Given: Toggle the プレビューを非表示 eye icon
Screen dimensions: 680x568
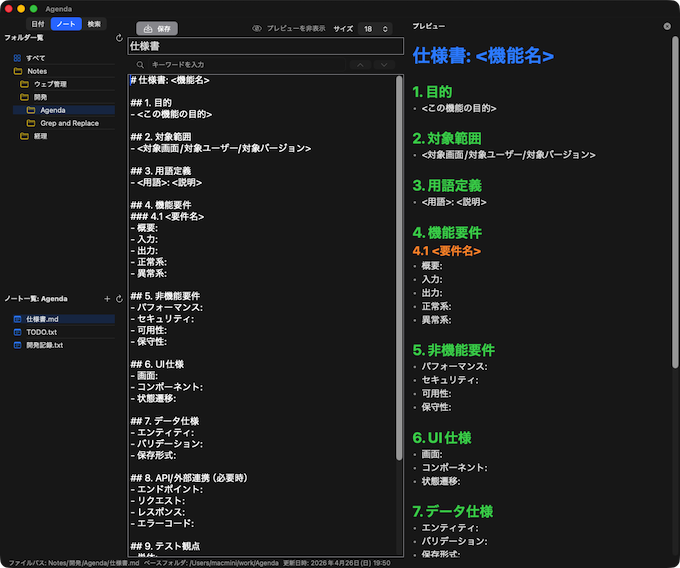Looking at the screenshot, I should pos(257,29).
